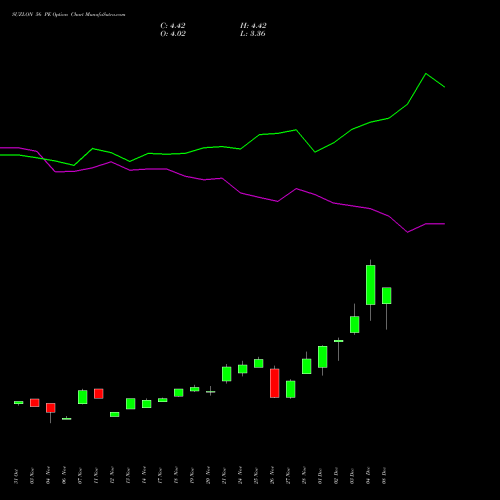This screenshot has width=500, height=500.
Task: Click the close value C: 4.42
Action: tap(173, 26)
